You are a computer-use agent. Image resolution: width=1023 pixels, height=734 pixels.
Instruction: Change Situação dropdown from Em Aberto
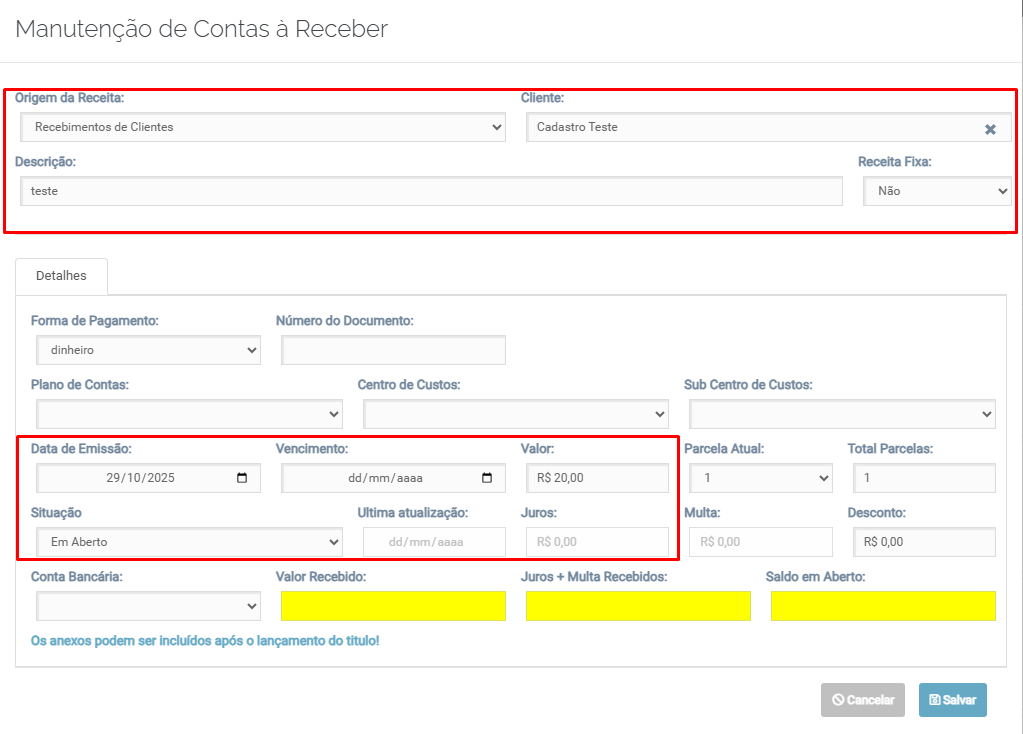coord(189,542)
